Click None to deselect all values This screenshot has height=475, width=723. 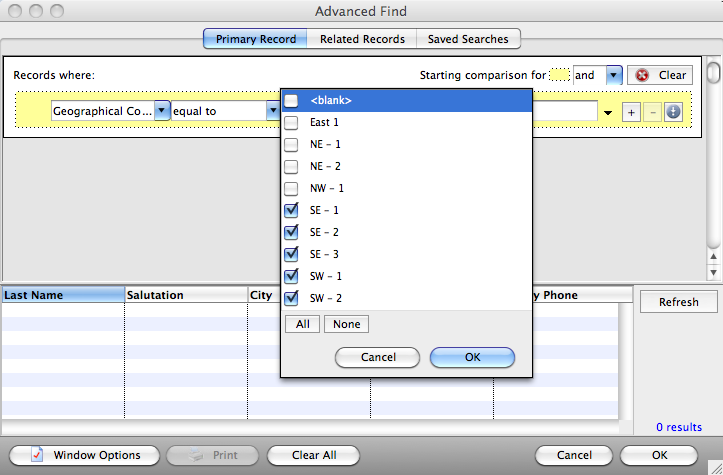click(347, 324)
